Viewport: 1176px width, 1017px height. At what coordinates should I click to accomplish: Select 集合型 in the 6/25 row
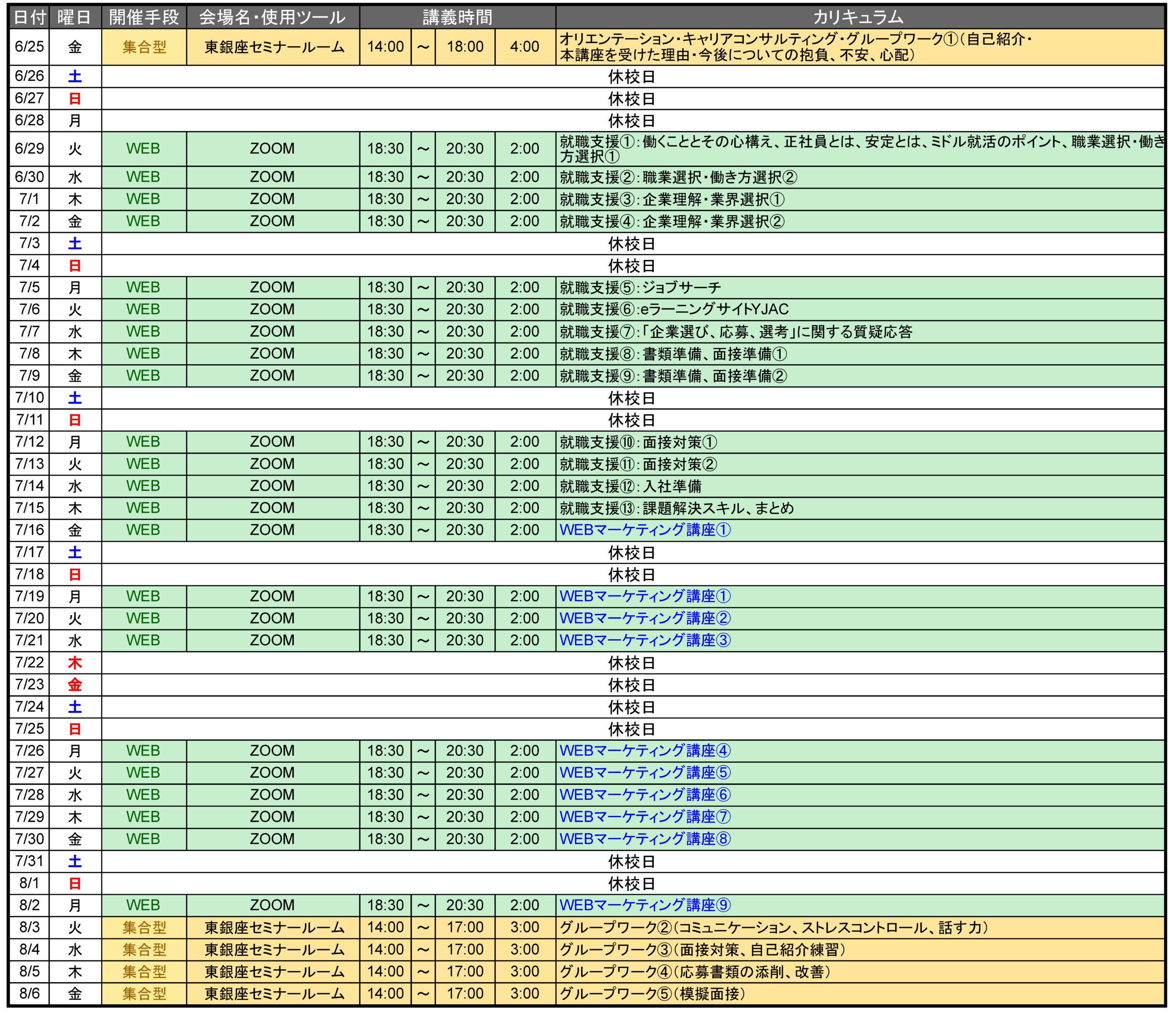[x=144, y=46]
